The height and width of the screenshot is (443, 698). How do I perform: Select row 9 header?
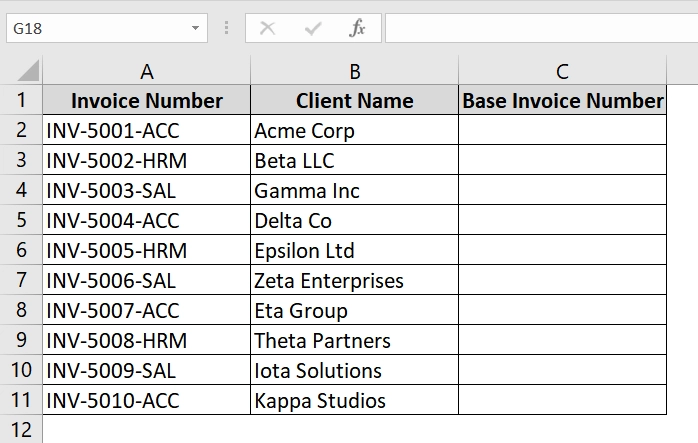coord(21,340)
